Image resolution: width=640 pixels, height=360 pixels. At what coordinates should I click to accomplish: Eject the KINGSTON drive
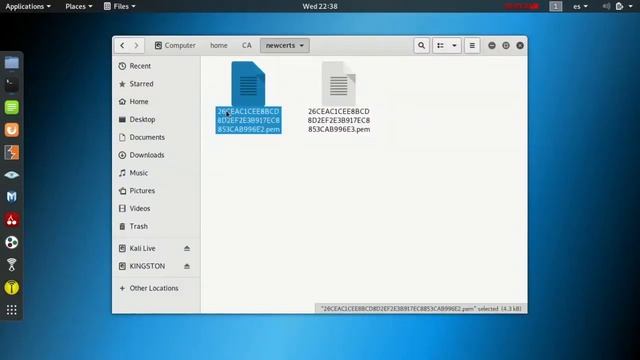click(x=187, y=266)
